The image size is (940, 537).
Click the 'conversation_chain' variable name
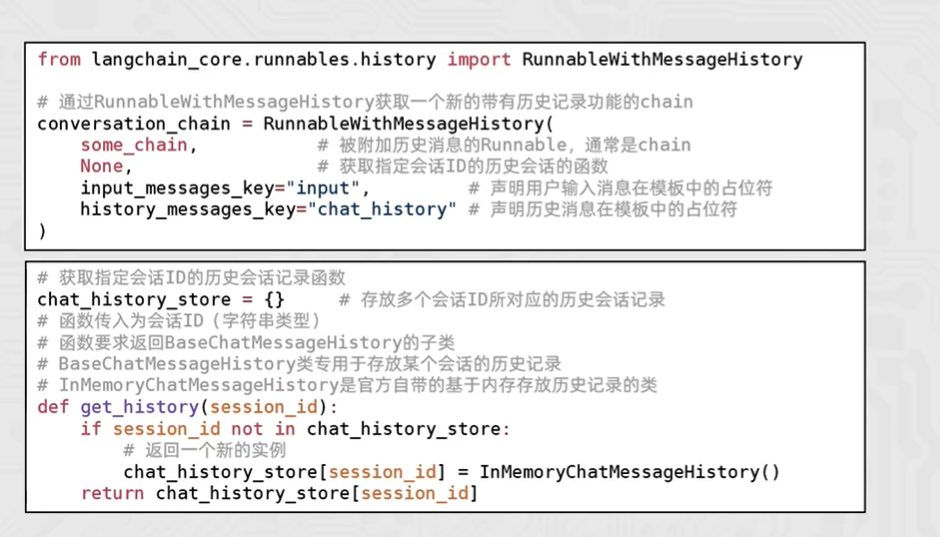tap(134, 124)
